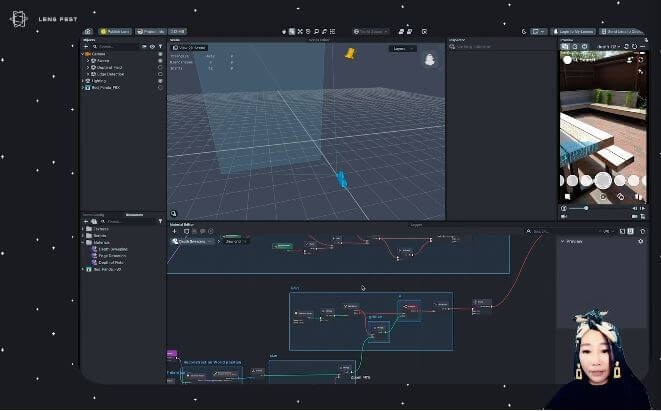Toggle the checkbox of the Edge Detection object

click(x=160, y=74)
